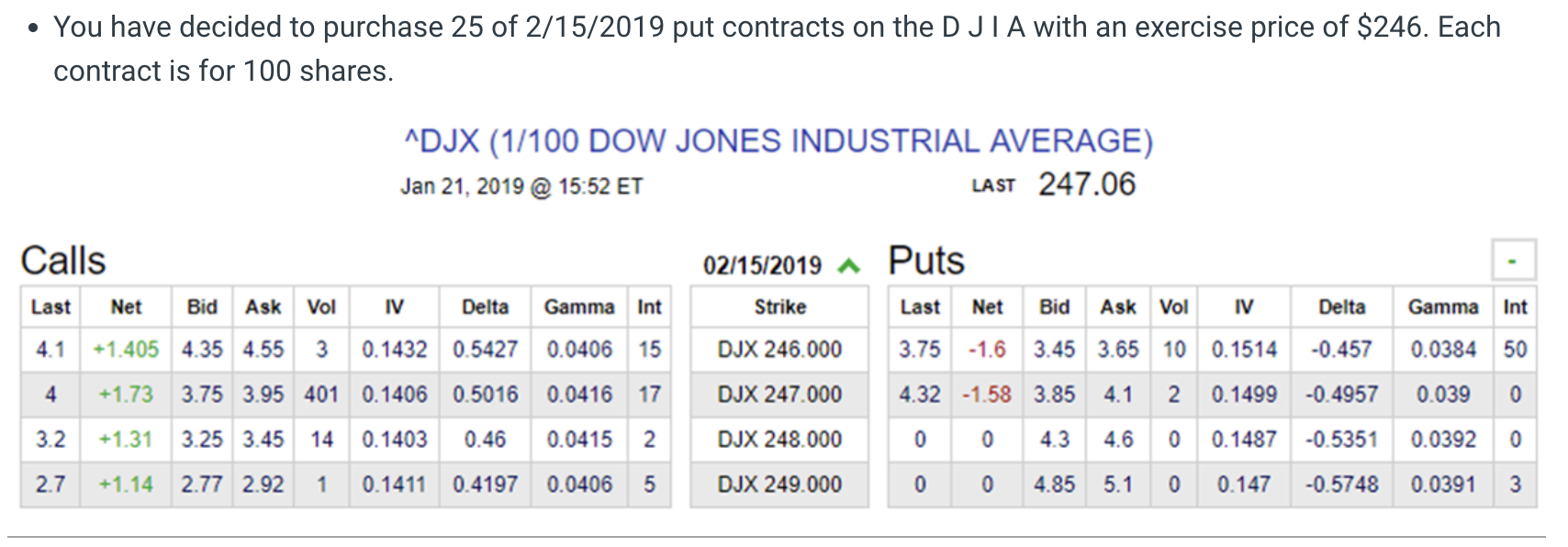Click the Puts ask price 3.65

tap(1117, 350)
